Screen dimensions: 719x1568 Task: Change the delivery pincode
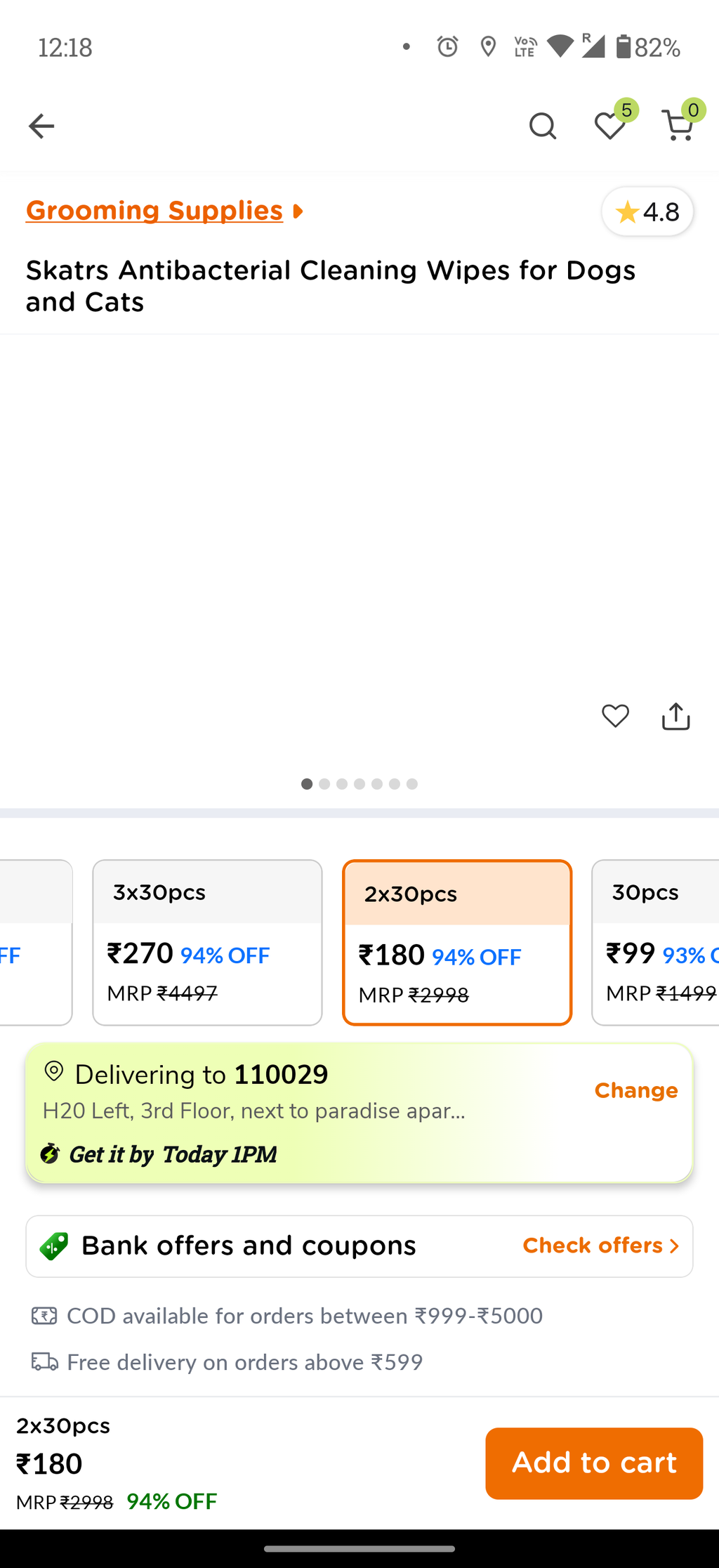(636, 1090)
